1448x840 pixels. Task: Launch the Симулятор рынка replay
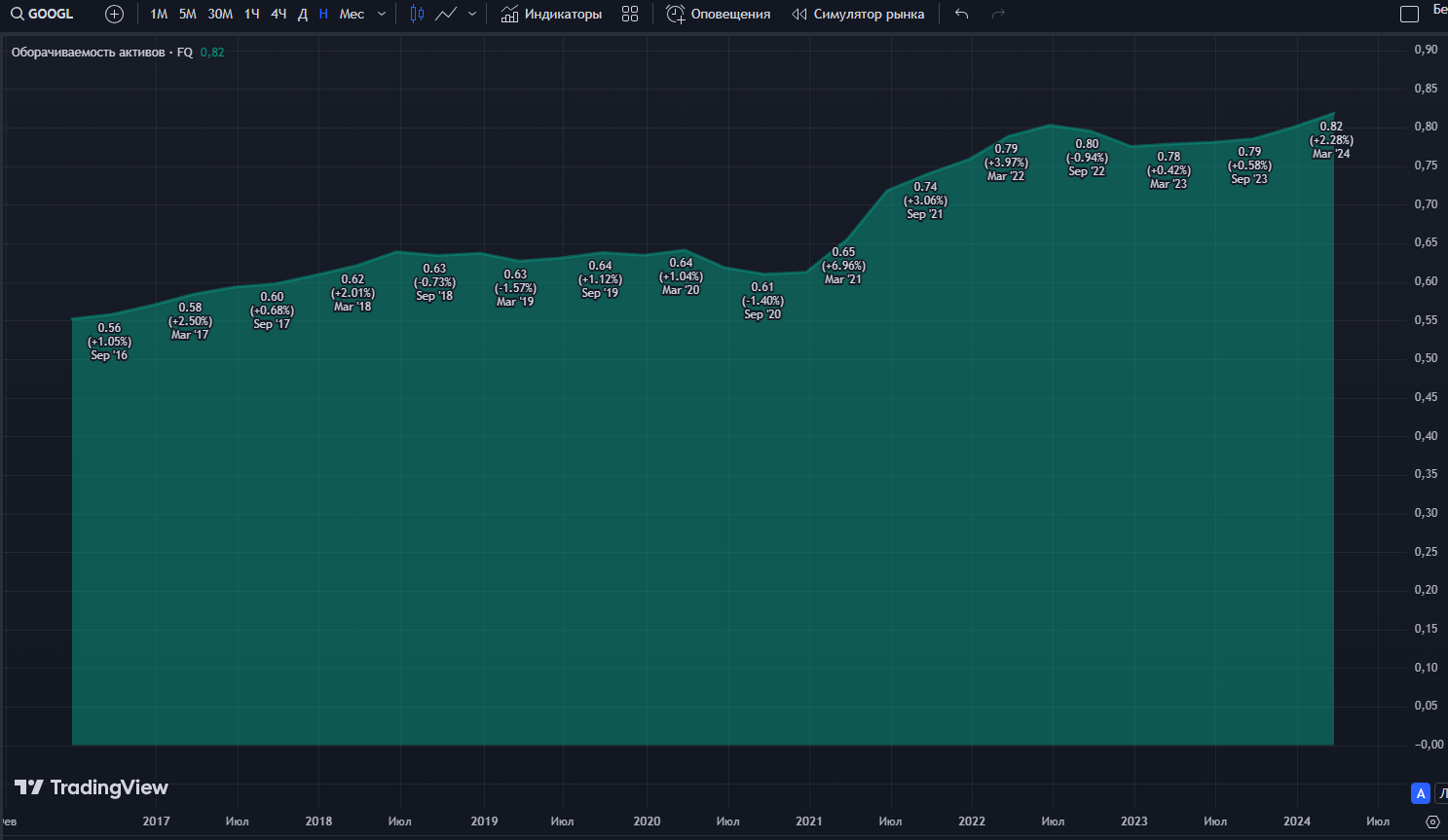click(858, 14)
